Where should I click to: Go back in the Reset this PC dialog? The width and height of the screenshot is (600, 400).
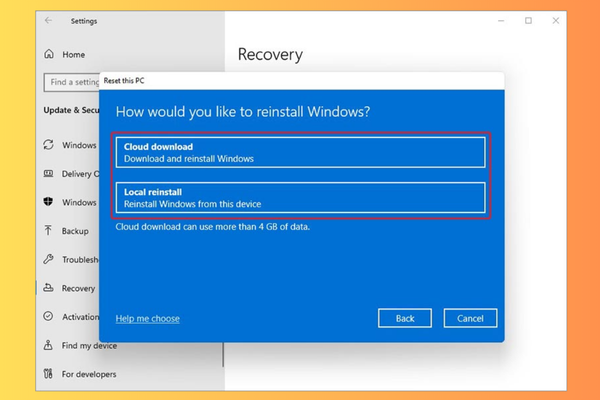(405, 318)
